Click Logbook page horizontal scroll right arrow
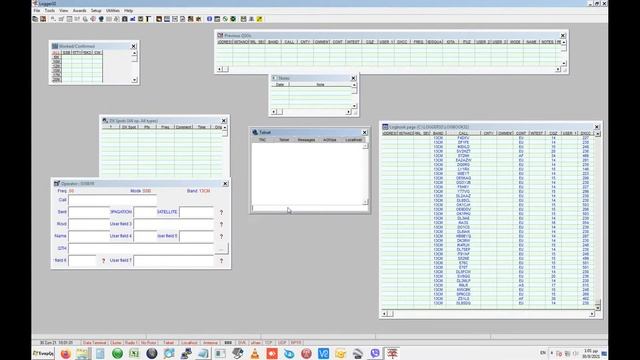Image resolution: width=640 pixels, height=360 pixels. pos(592,313)
